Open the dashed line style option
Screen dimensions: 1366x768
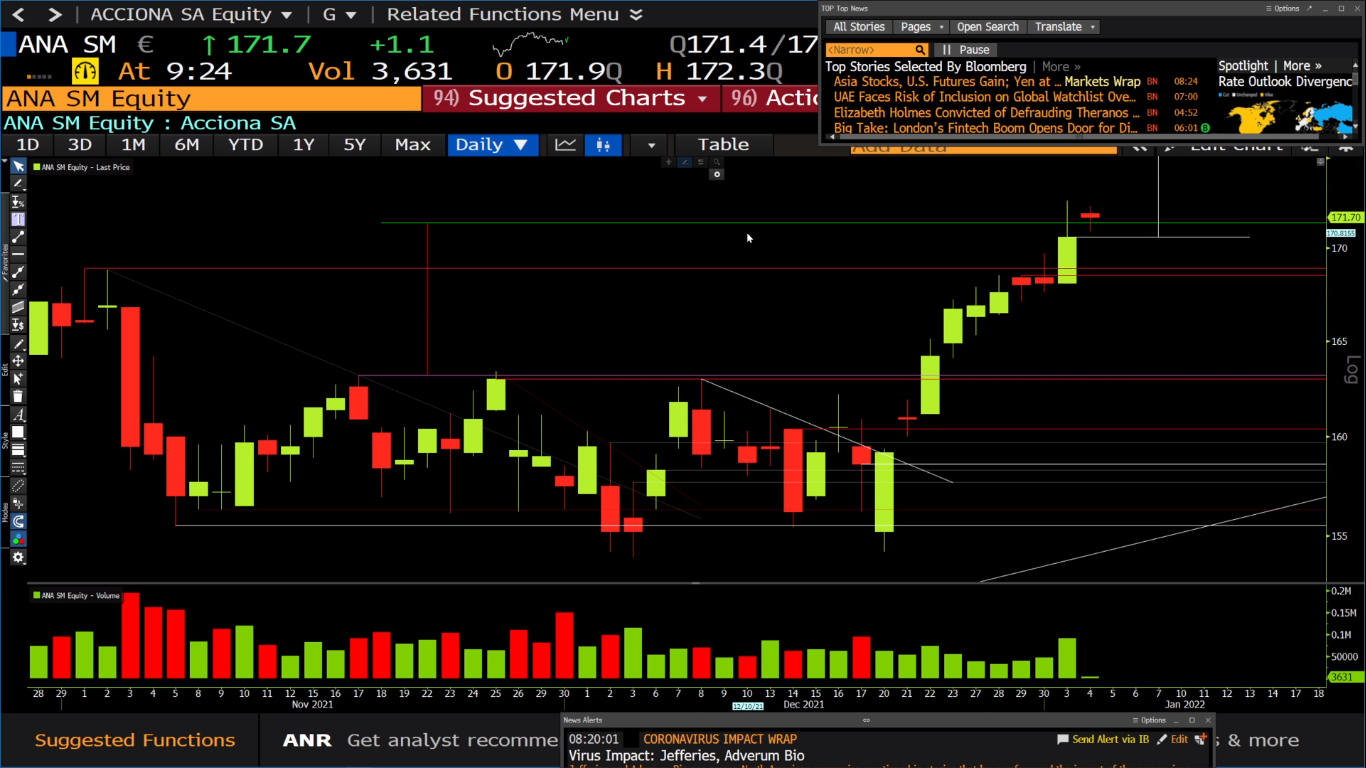(x=18, y=469)
